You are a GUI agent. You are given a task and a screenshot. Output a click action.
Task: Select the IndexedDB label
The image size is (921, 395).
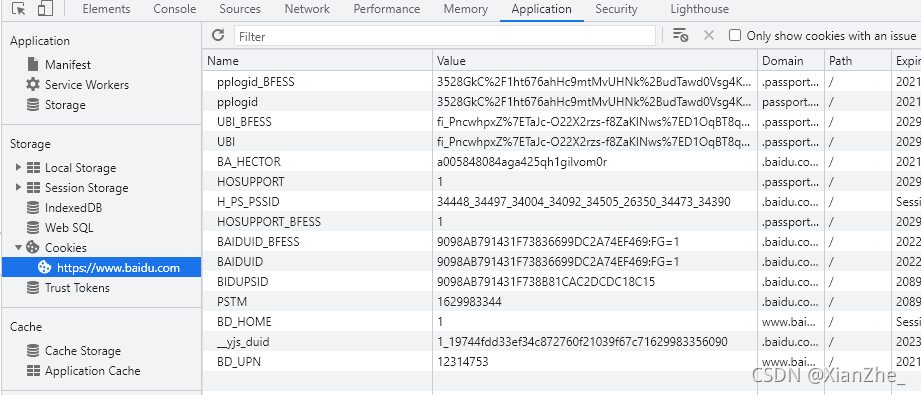pyautogui.click(x=73, y=207)
